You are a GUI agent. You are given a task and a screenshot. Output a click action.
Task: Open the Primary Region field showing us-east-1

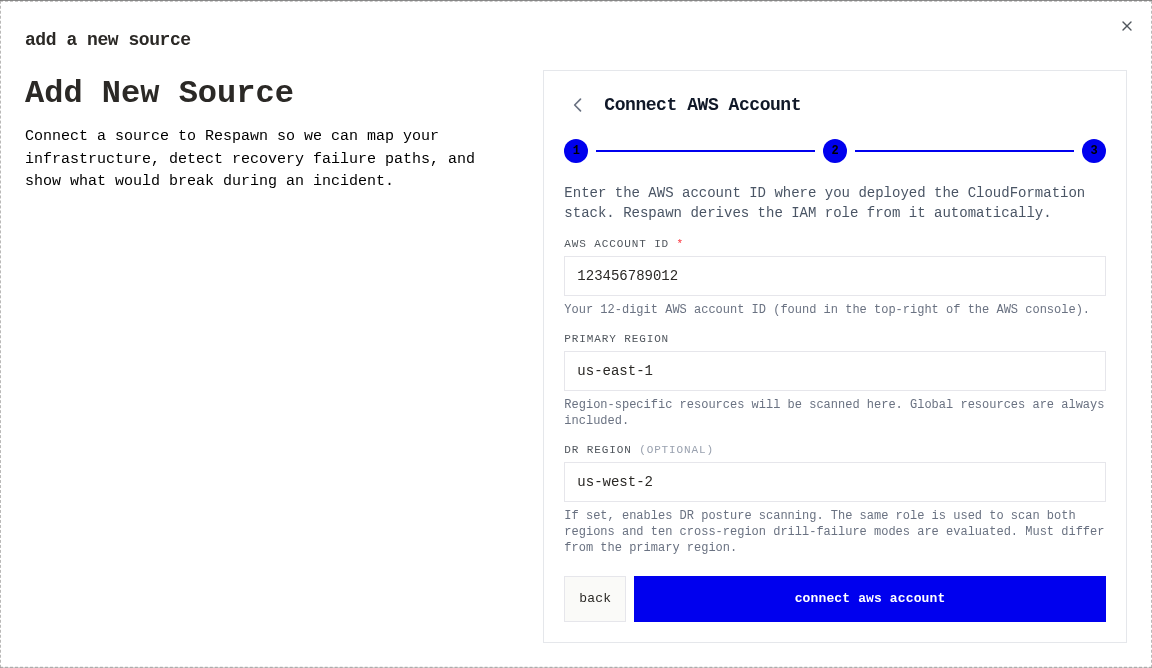(x=835, y=371)
